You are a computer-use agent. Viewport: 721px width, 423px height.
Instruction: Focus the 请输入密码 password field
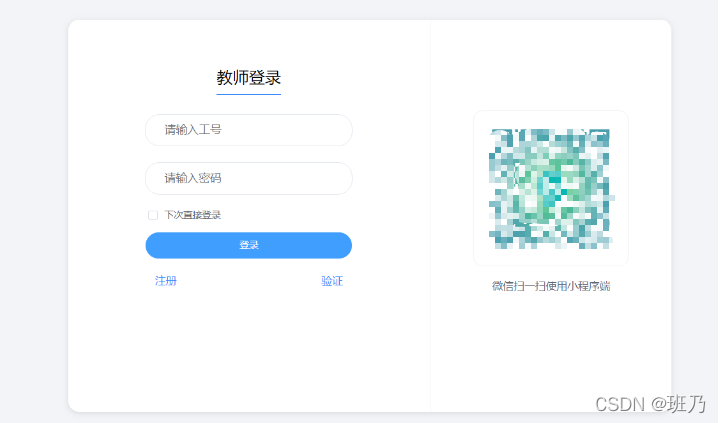click(x=249, y=178)
